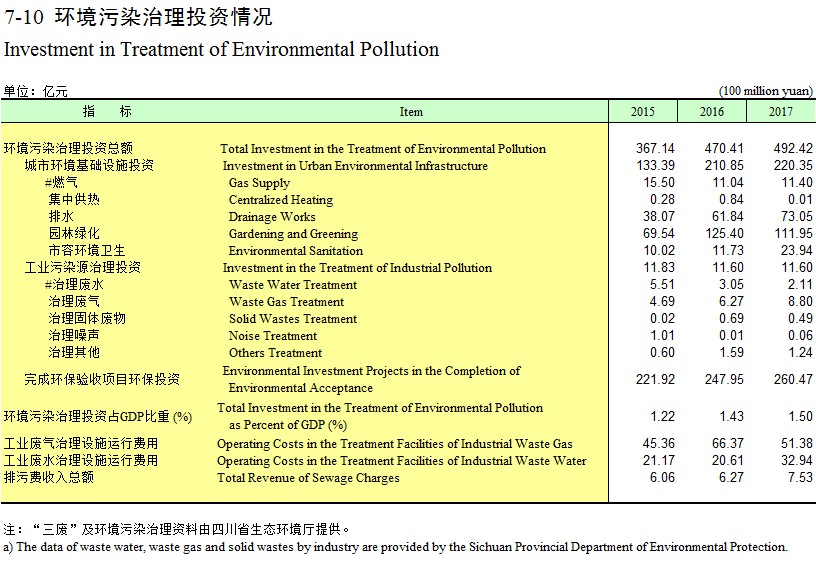Select Waste Gas Treatment value 8.80
This screenshot has height=572, width=816.
800,302
